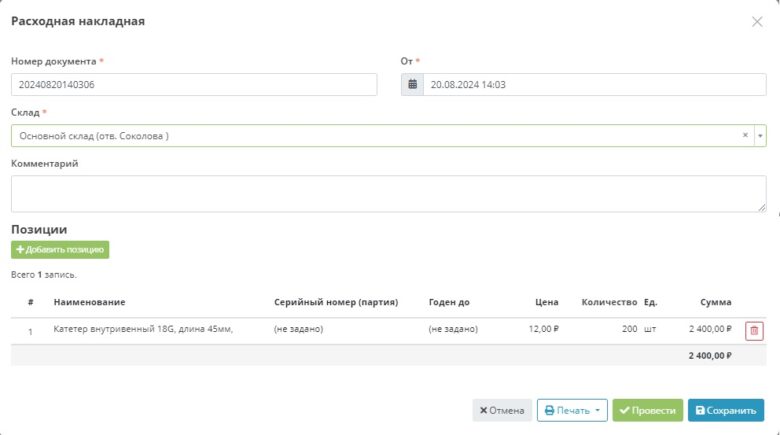Click the Сохранить button
This screenshot has height=435, width=780.
pyautogui.click(x=726, y=411)
